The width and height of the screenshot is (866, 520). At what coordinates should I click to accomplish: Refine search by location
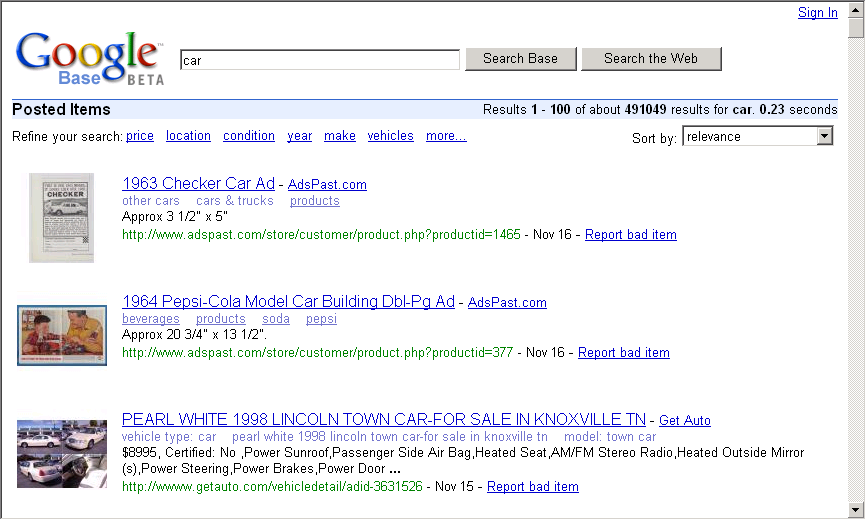tap(188, 136)
